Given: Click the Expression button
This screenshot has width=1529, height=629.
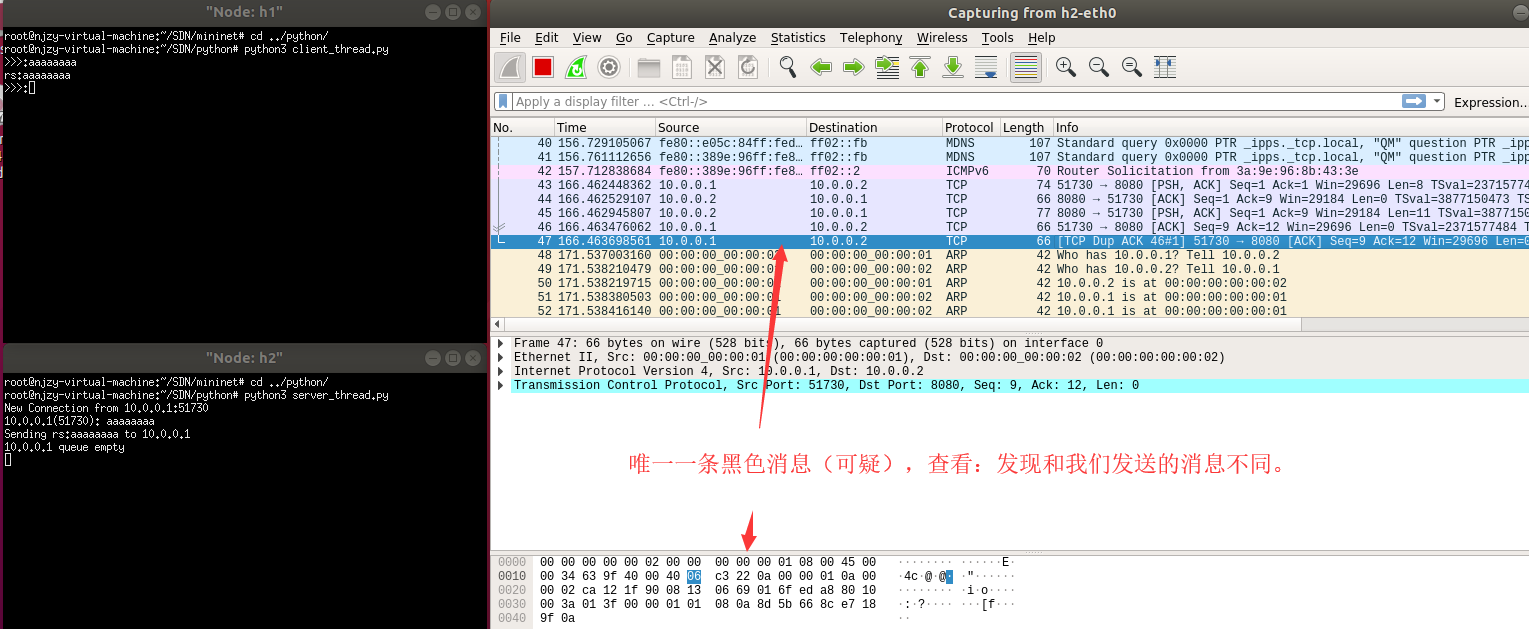Looking at the screenshot, I should tap(1490, 102).
